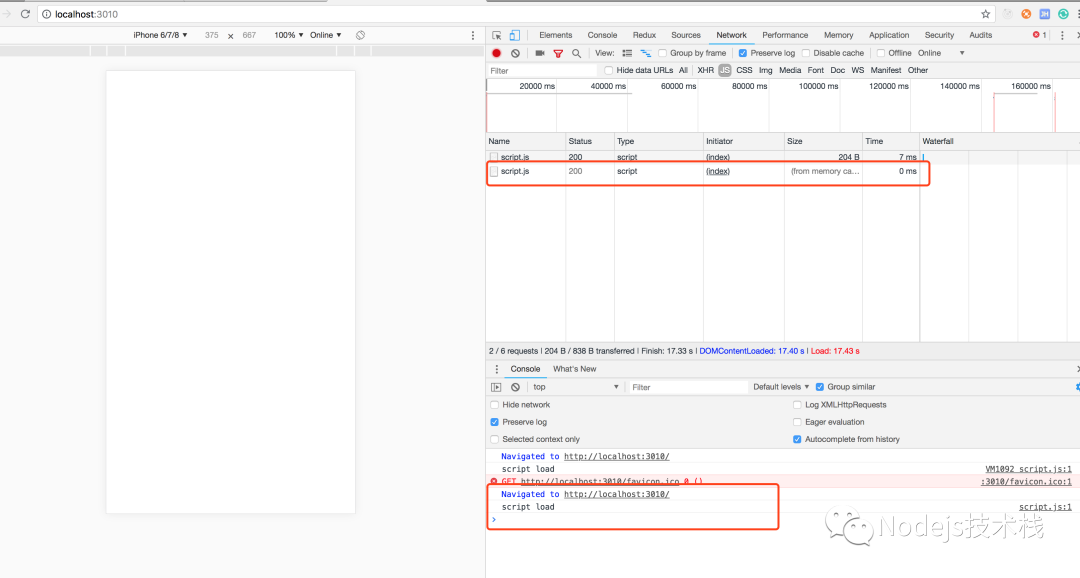Toggle Group similar in console
The image size is (1080, 578).
click(820, 387)
